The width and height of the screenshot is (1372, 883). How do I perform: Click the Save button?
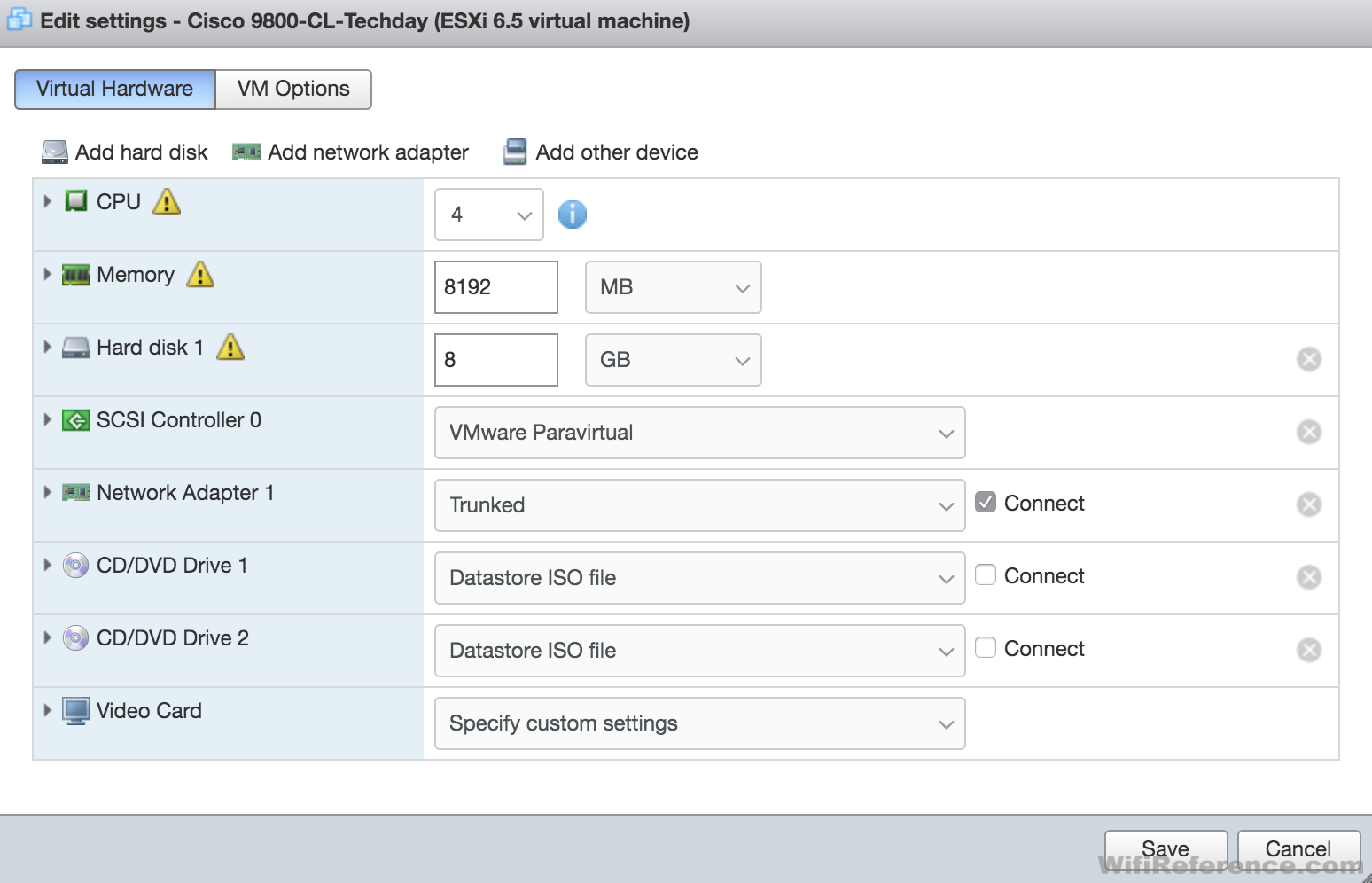point(1165,849)
